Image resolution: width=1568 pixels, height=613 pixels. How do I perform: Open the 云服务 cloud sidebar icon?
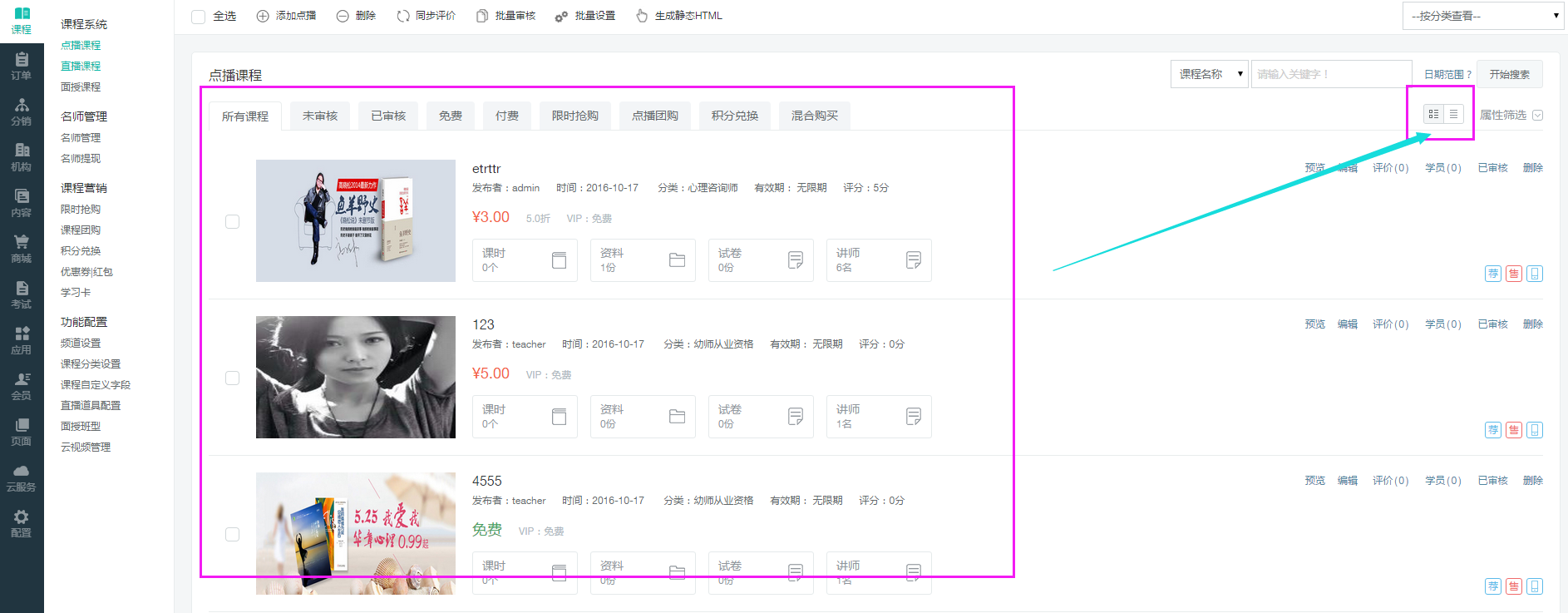pos(22,477)
